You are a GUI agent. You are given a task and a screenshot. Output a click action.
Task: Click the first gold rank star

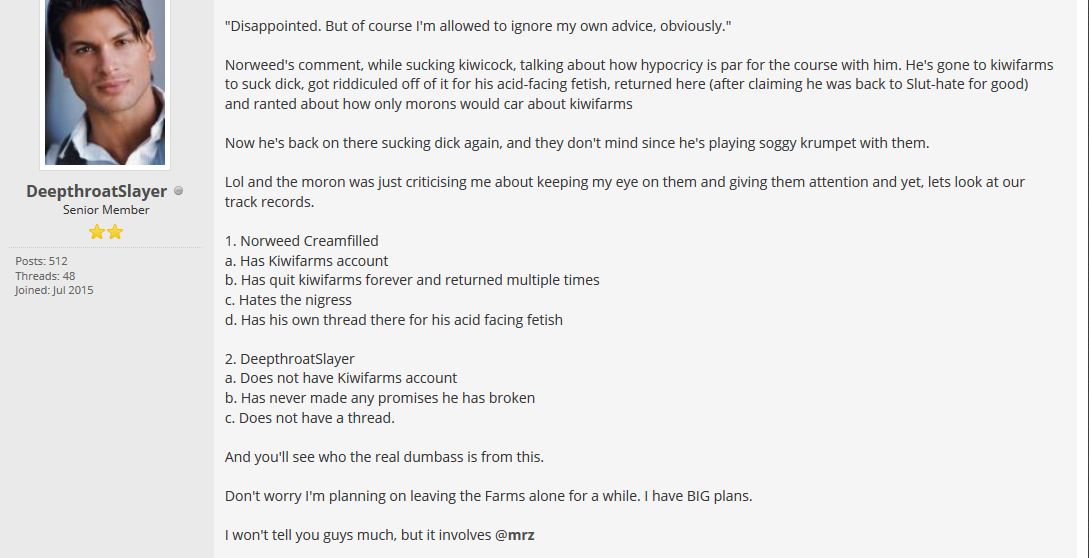pyautogui.click(x=97, y=232)
